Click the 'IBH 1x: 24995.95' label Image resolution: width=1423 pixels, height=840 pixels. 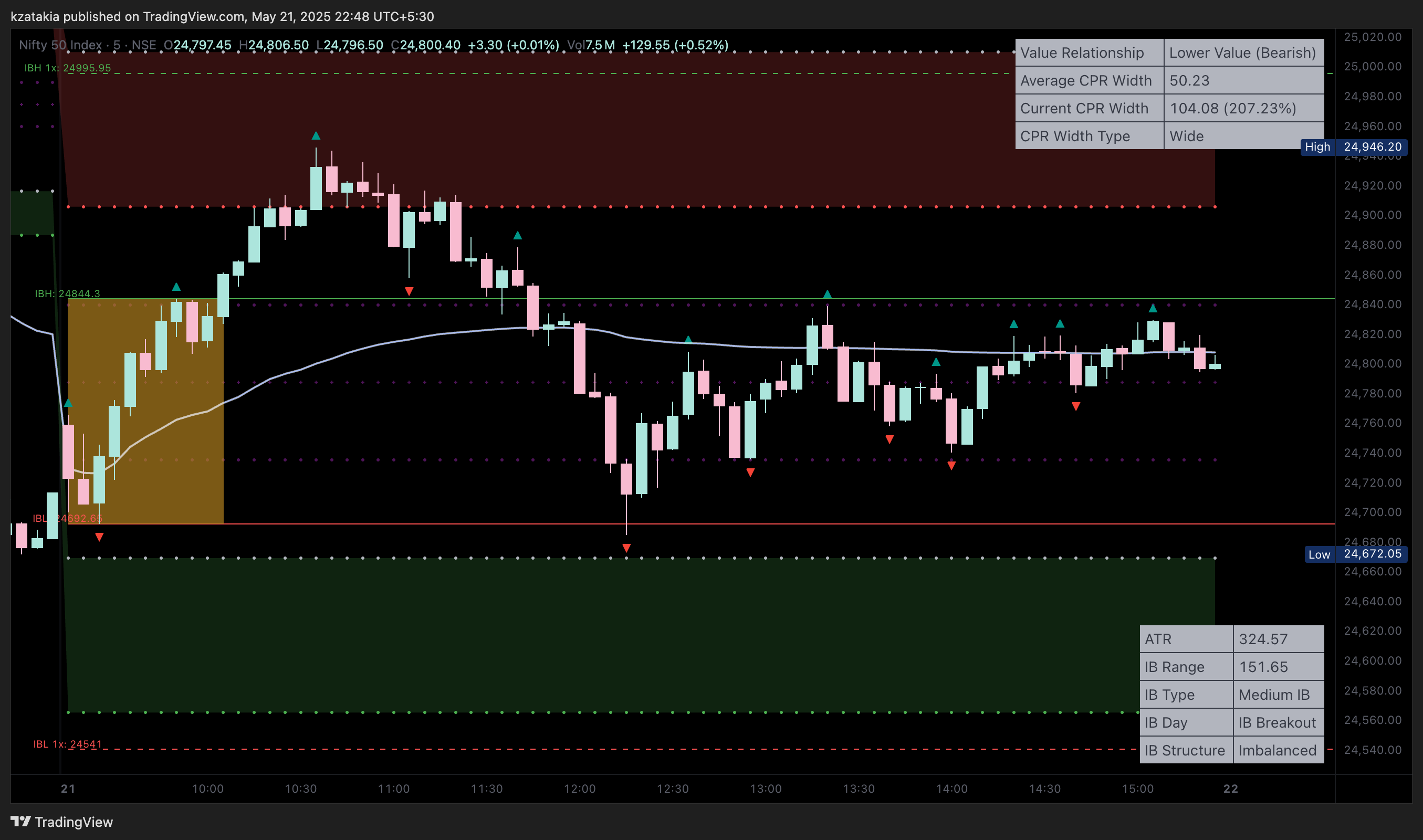coord(67,68)
